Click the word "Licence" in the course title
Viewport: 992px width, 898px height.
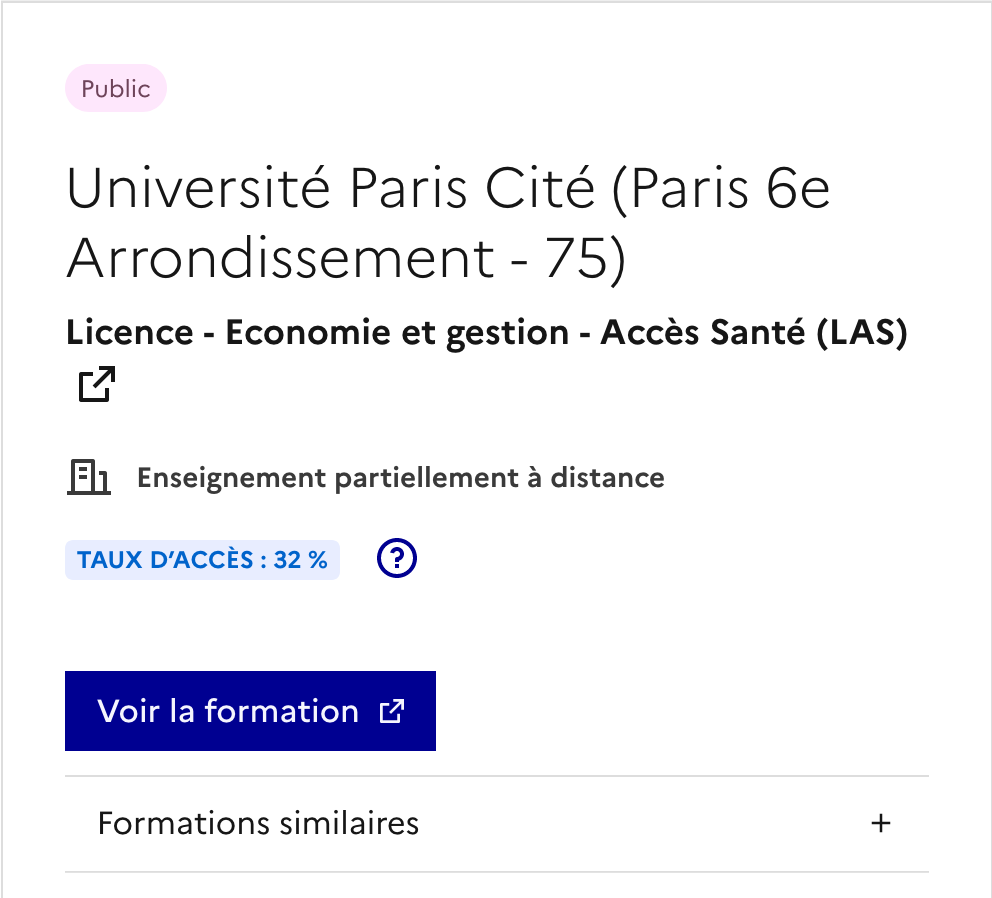(128, 333)
